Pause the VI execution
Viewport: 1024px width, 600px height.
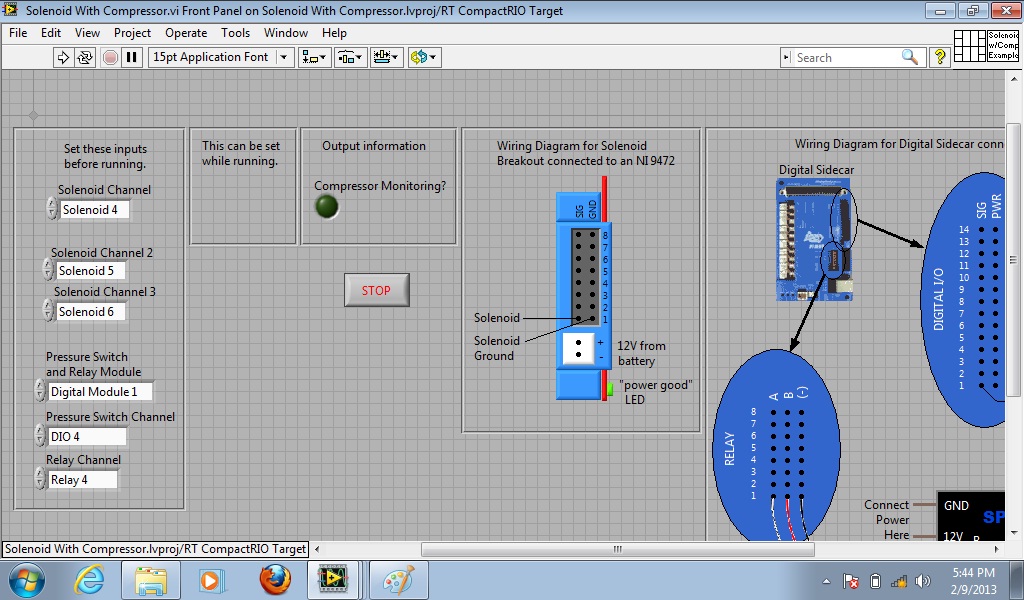pyautogui.click(x=131, y=57)
